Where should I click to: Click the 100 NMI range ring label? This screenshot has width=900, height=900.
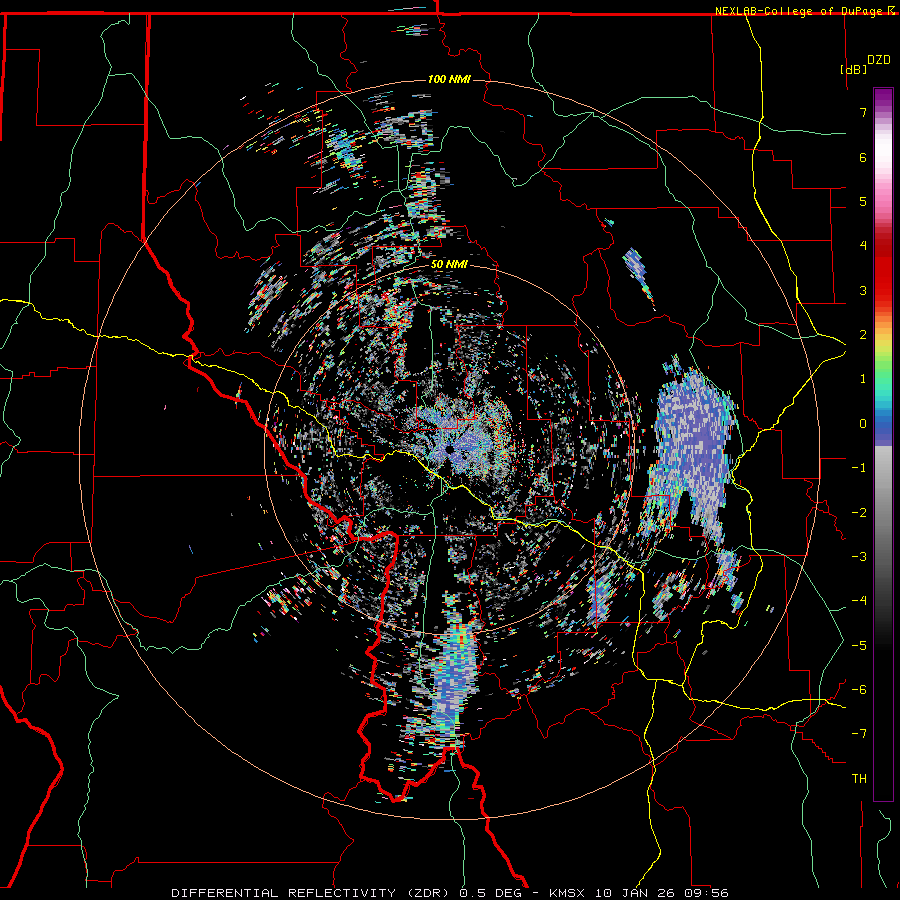[449, 79]
